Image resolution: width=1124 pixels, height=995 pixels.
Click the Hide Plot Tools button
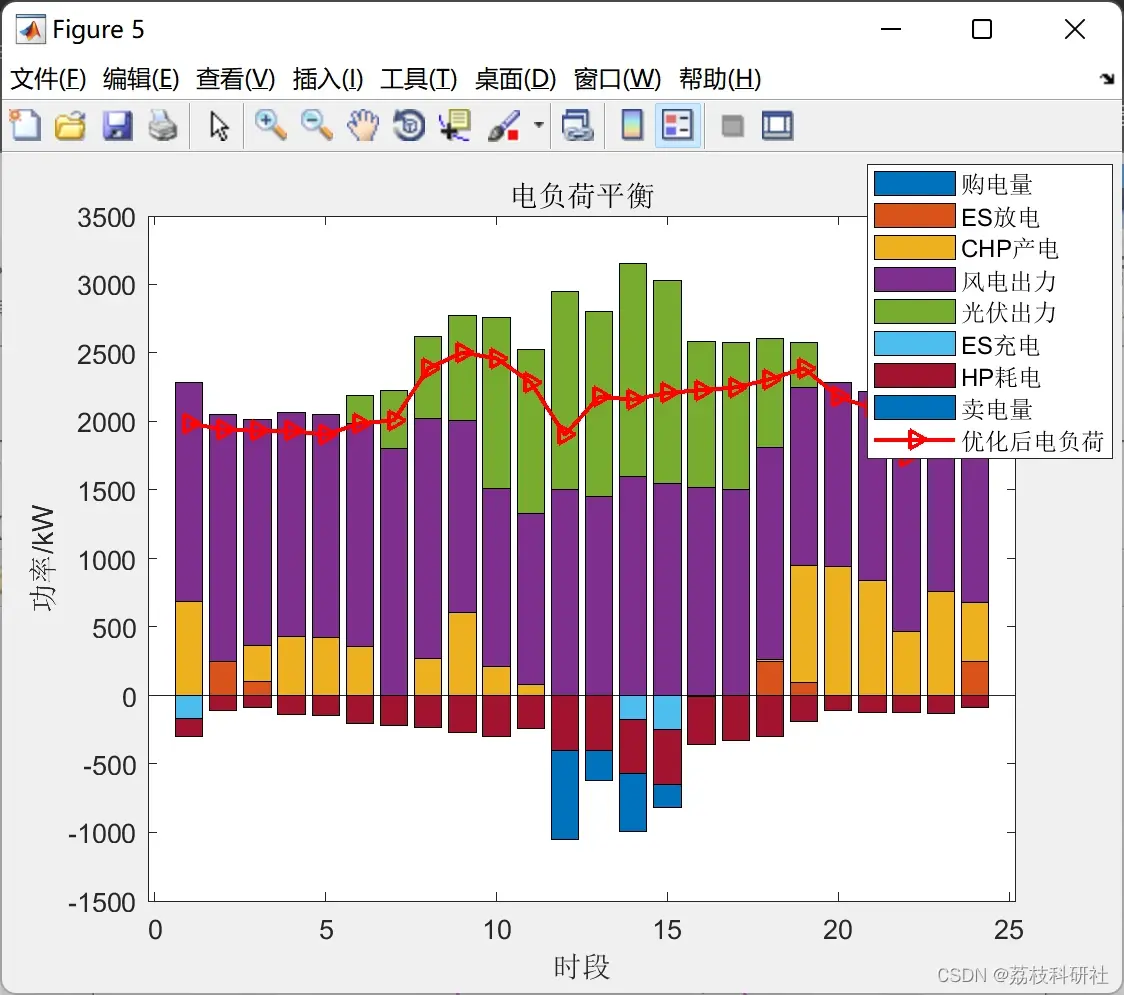(x=732, y=125)
